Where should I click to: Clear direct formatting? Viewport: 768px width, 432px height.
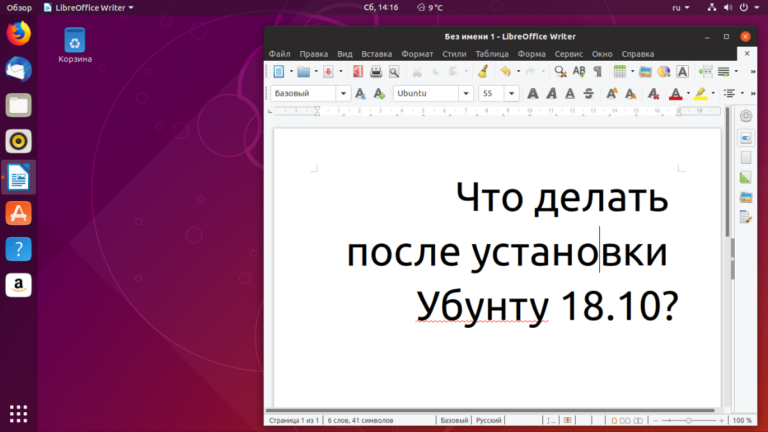tap(653, 93)
